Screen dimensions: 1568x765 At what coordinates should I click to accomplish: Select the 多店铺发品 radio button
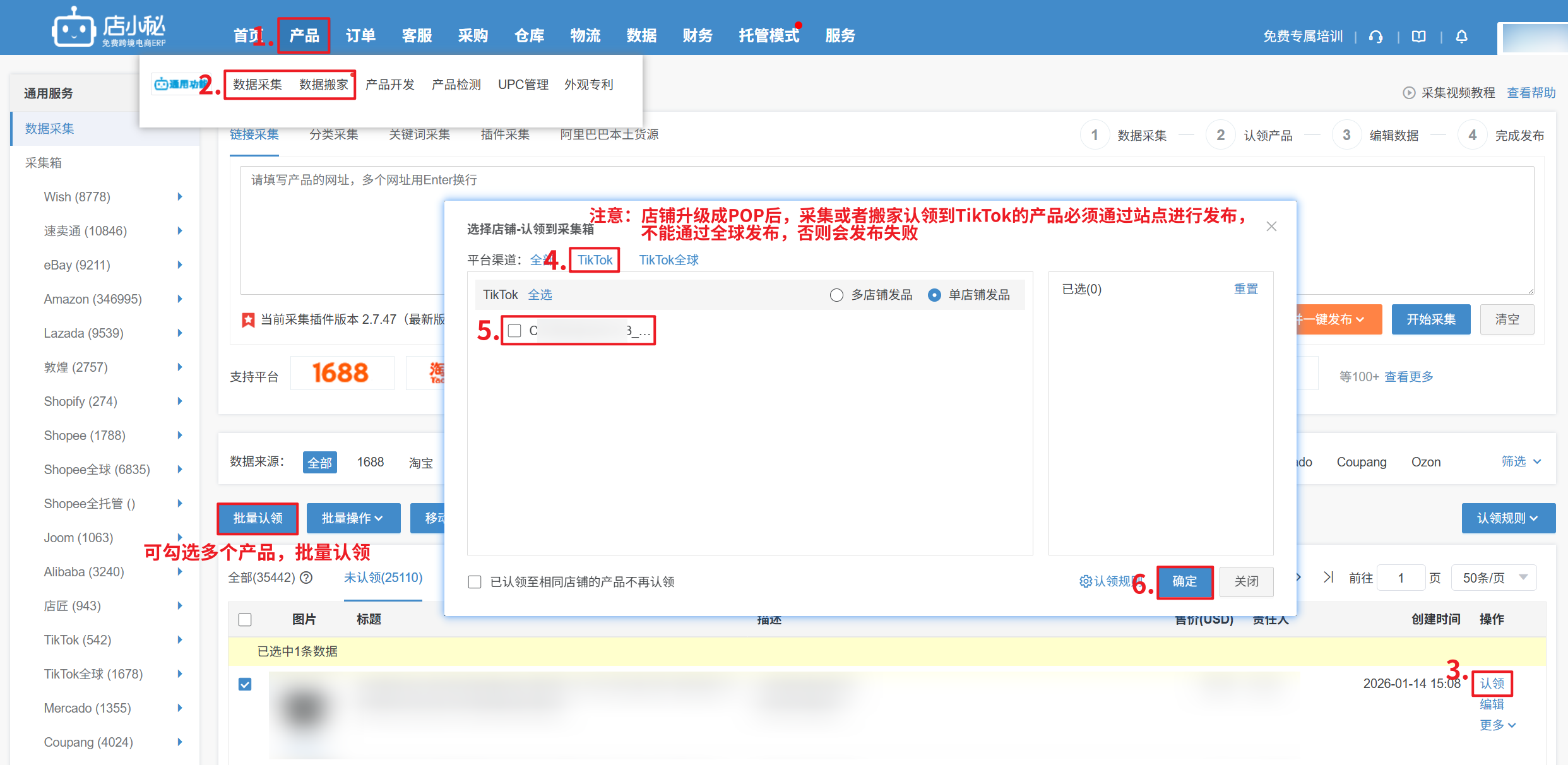(836, 295)
